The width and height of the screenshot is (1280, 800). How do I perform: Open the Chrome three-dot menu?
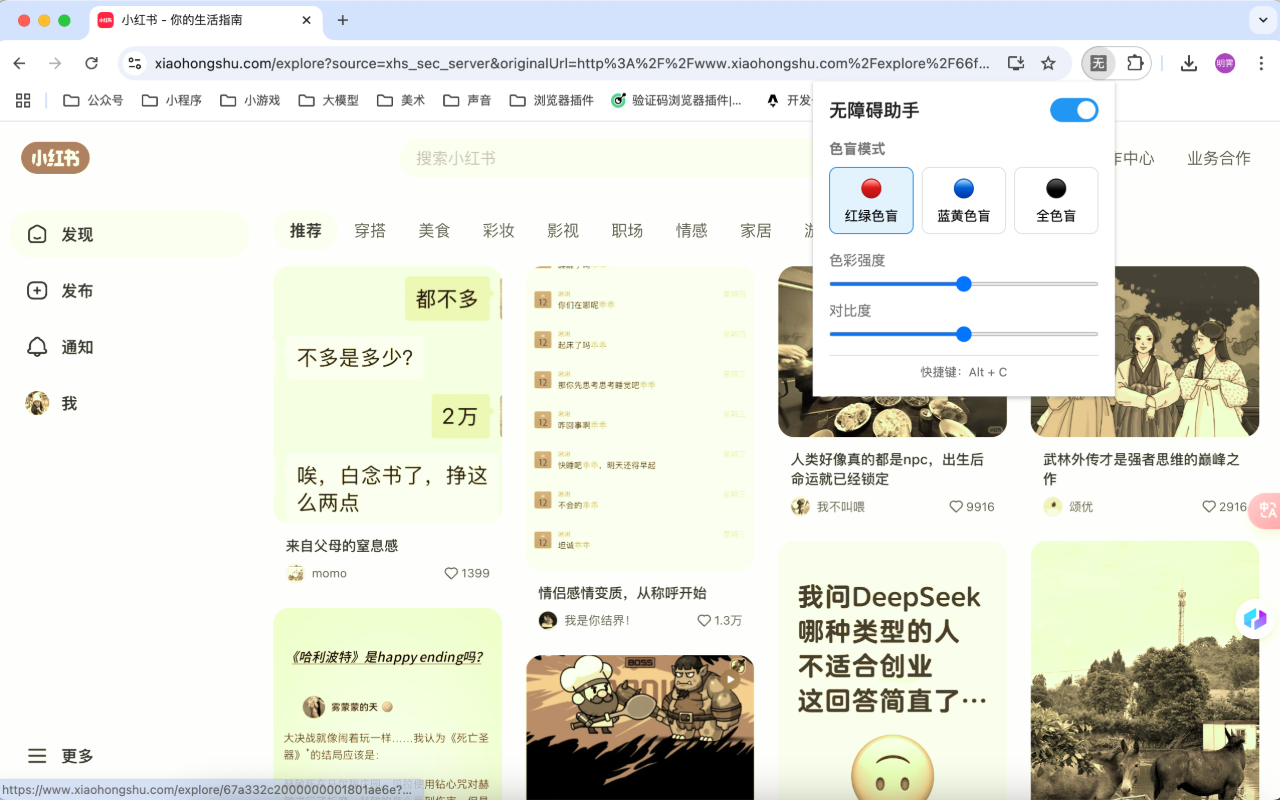pos(1260,63)
